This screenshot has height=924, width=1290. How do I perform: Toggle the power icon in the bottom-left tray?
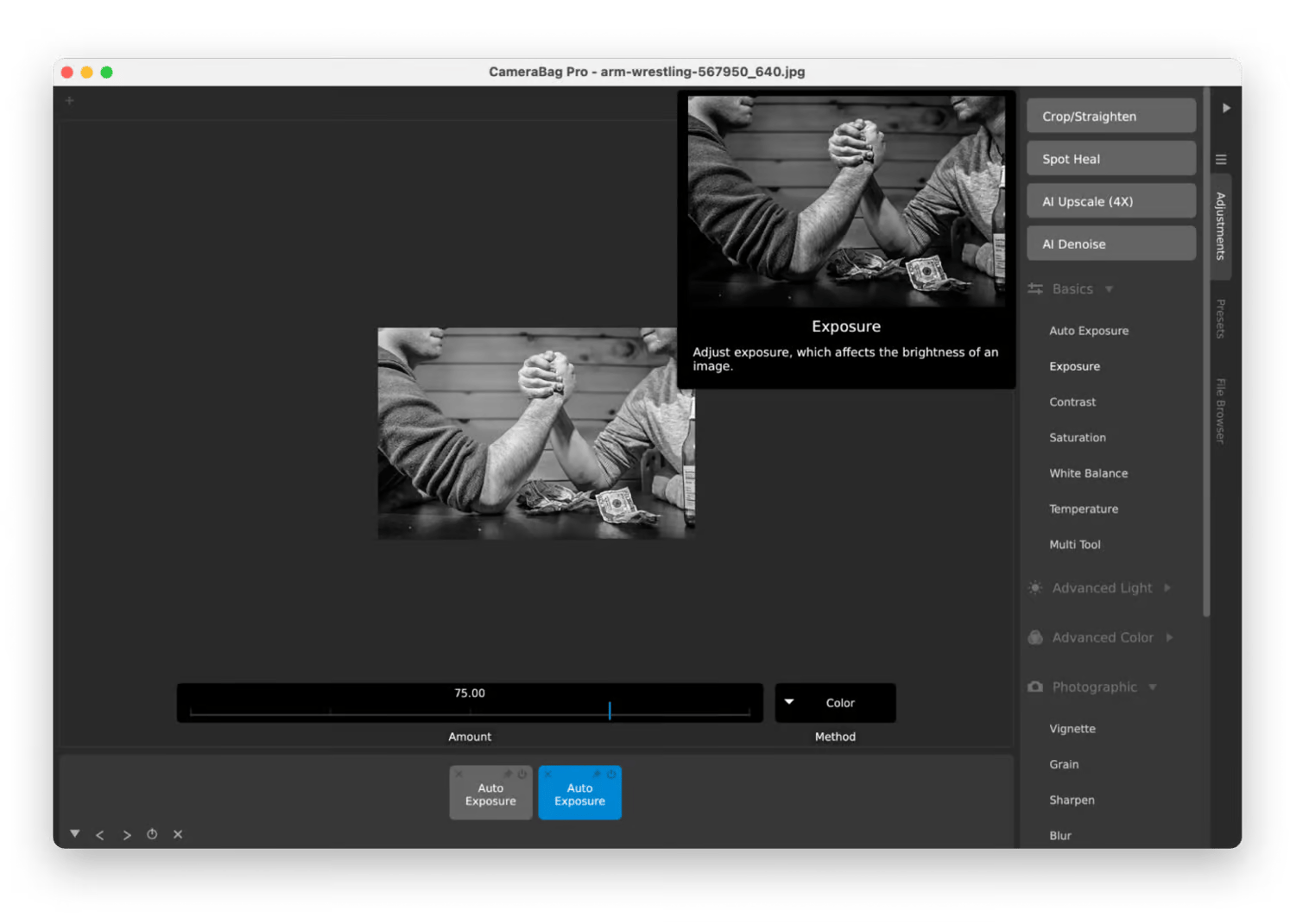(x=152, y=834)
